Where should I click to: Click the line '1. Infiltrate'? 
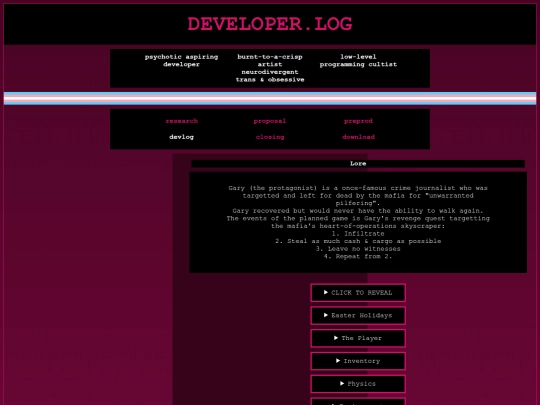point(358,233)
